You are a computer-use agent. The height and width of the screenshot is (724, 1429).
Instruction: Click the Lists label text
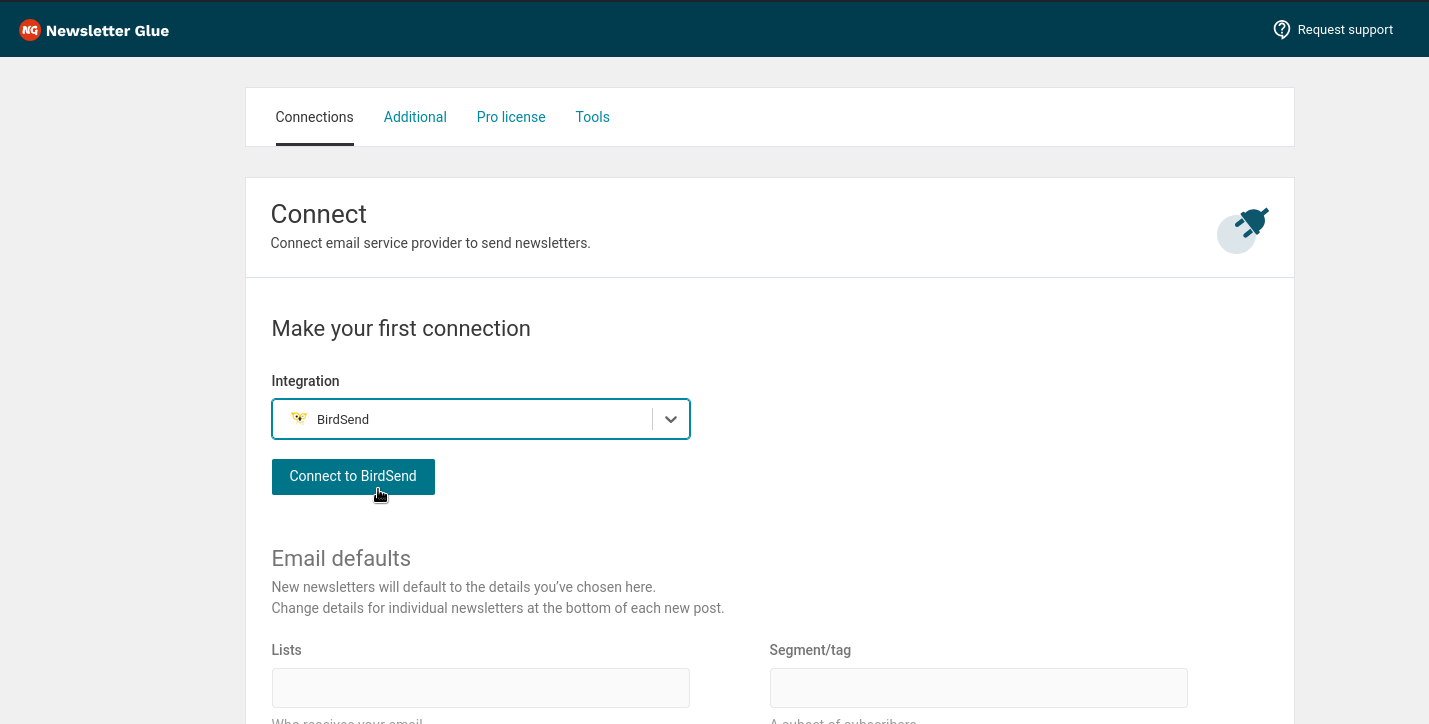click(287, 650)
